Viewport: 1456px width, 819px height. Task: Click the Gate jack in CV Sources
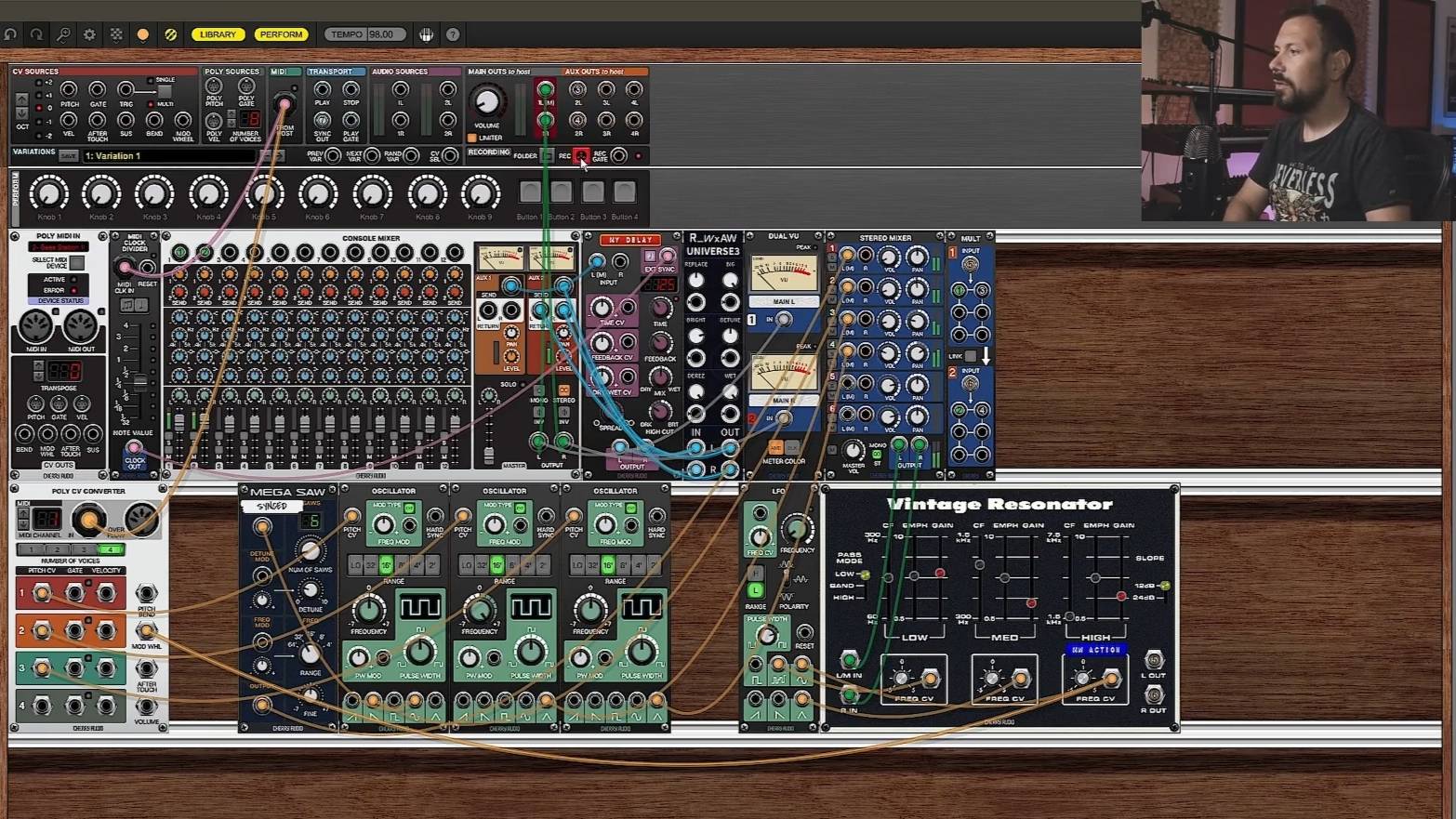[97, 90]
